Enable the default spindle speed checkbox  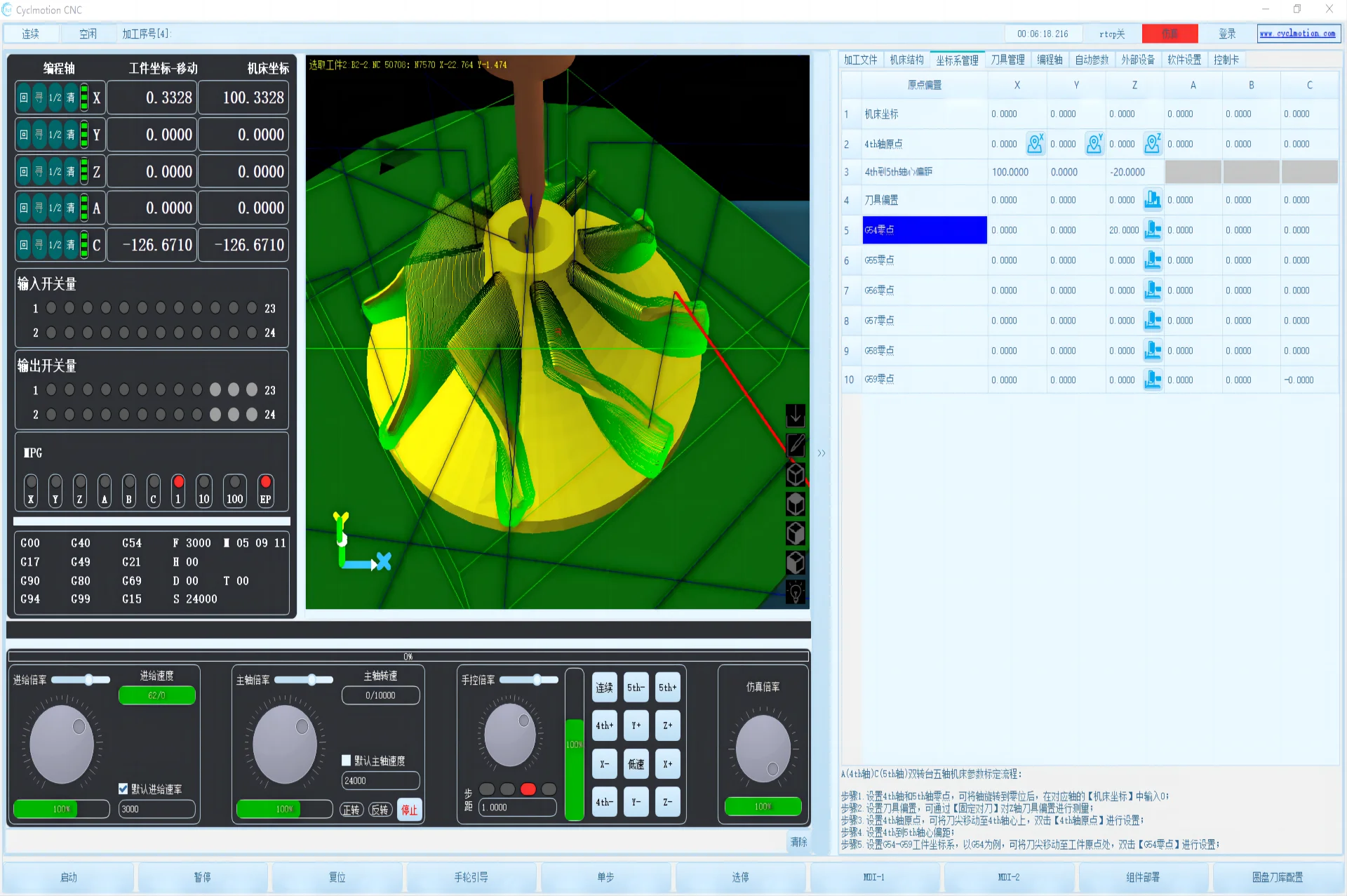[347, 761]
